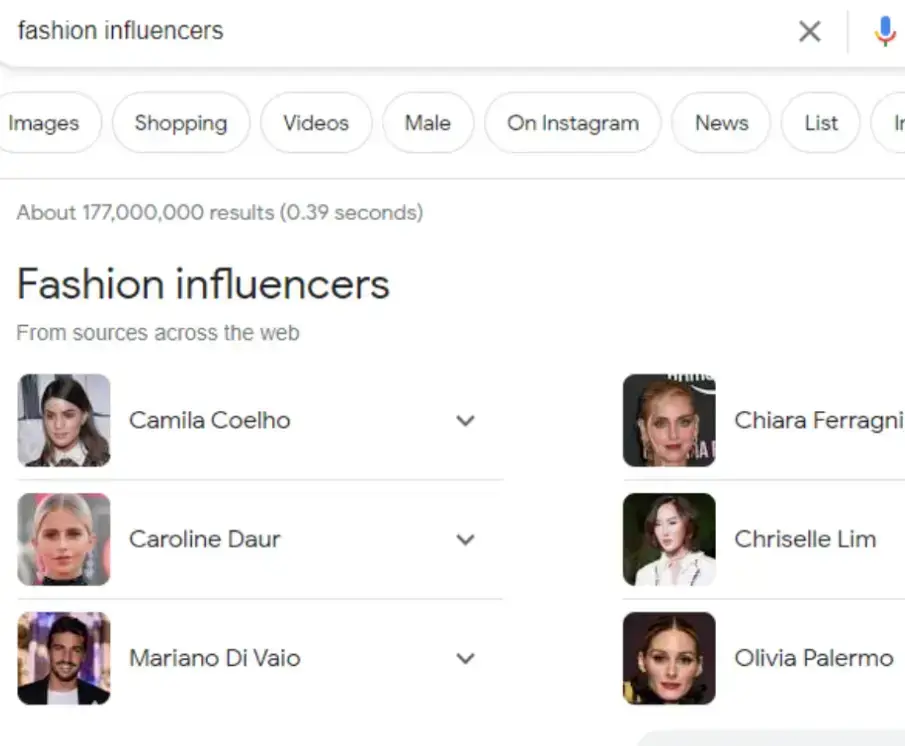This screenshot has width=905, height=746.
Task: Select the List filter chip
Action: [x=820, y=123]
